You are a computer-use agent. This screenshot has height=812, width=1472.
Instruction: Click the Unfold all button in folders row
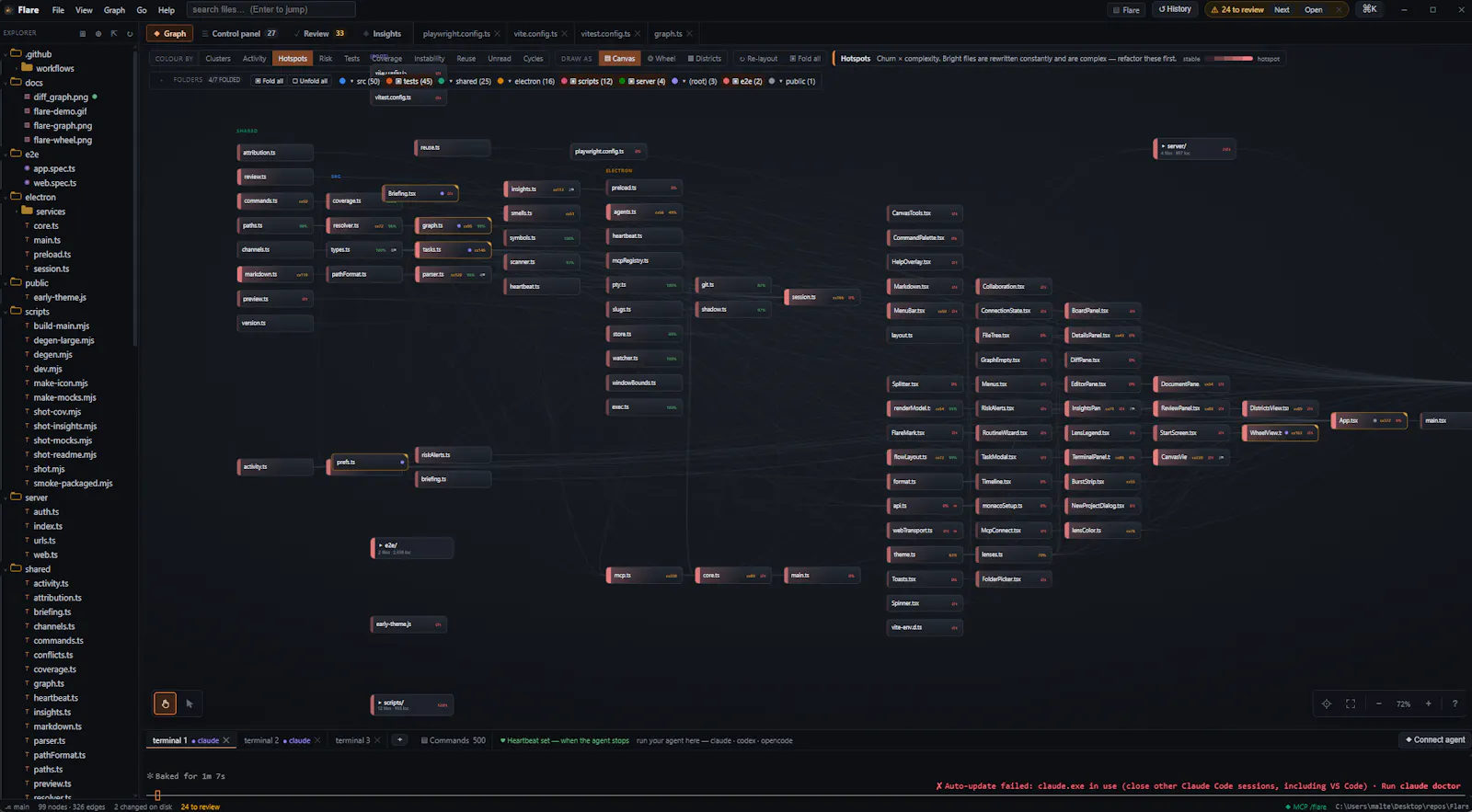click(x=310, y=81)
